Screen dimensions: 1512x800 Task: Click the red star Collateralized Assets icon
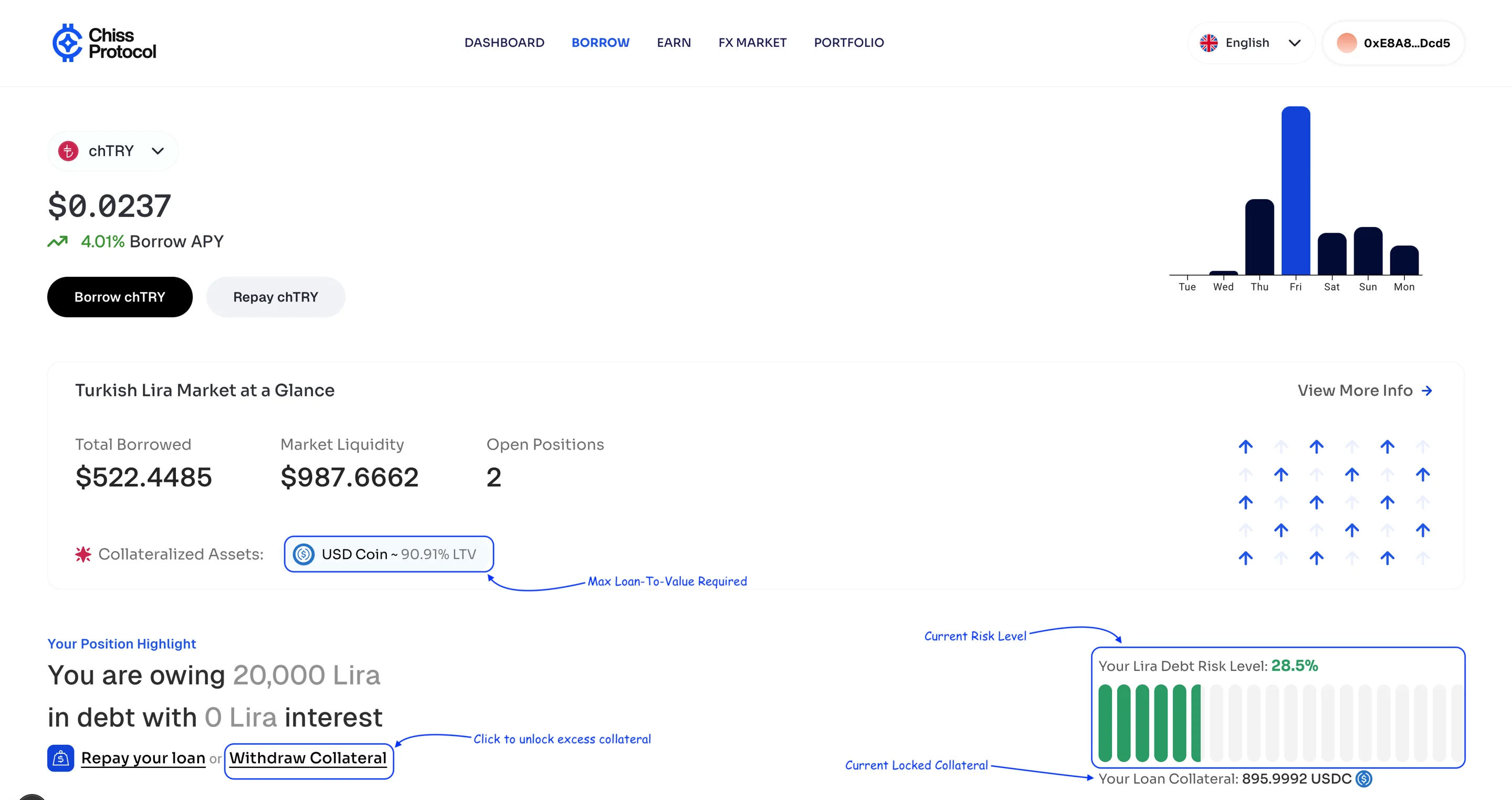click(83, 554)
